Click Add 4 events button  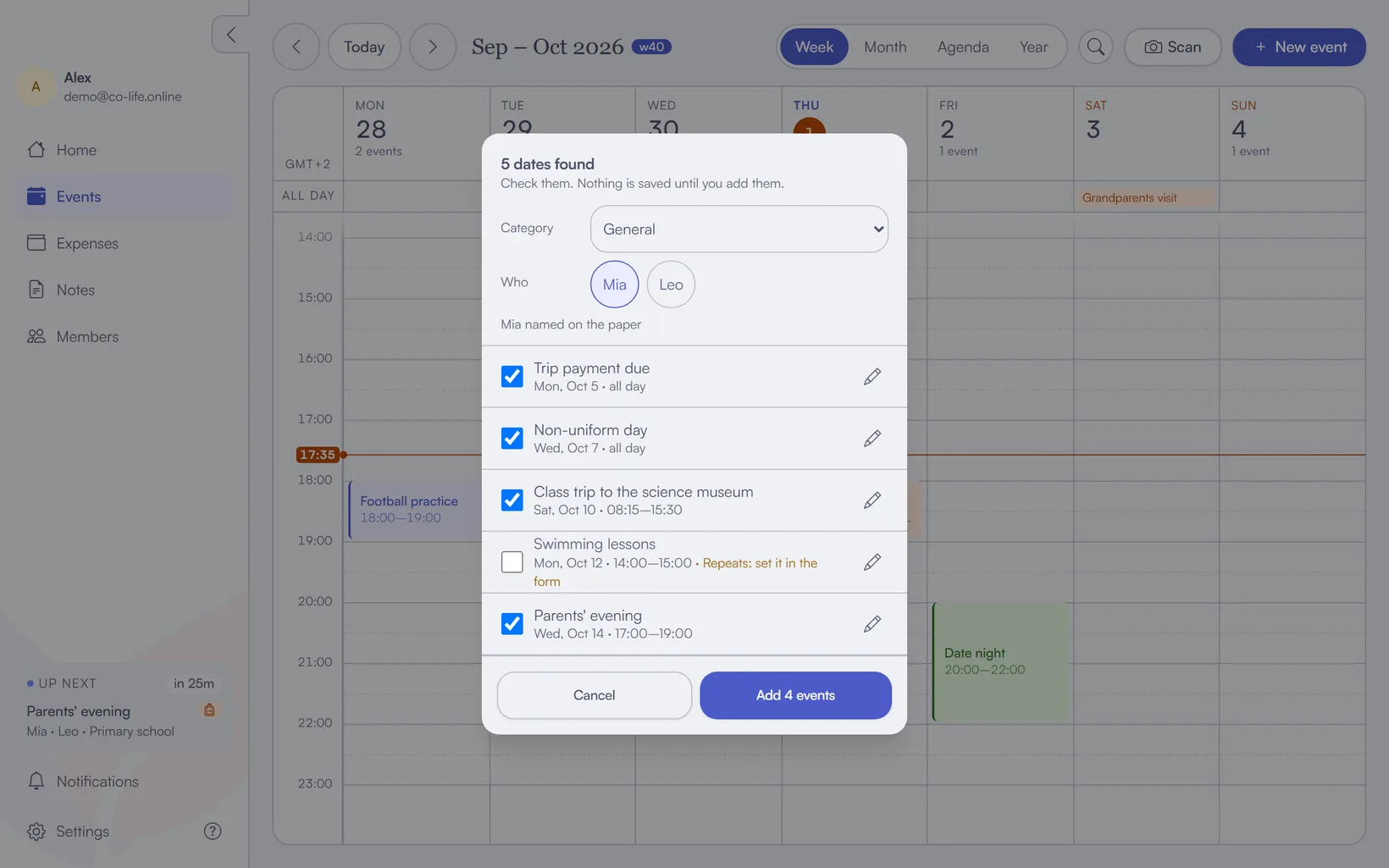pos(795,695)
